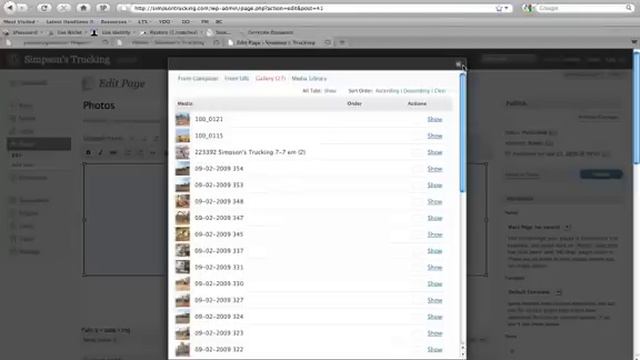Click the thumbnail of 09-02-2009 348
Image resolution: width=640 pixels, height=360 pixels.
click(x=182, y=201)
